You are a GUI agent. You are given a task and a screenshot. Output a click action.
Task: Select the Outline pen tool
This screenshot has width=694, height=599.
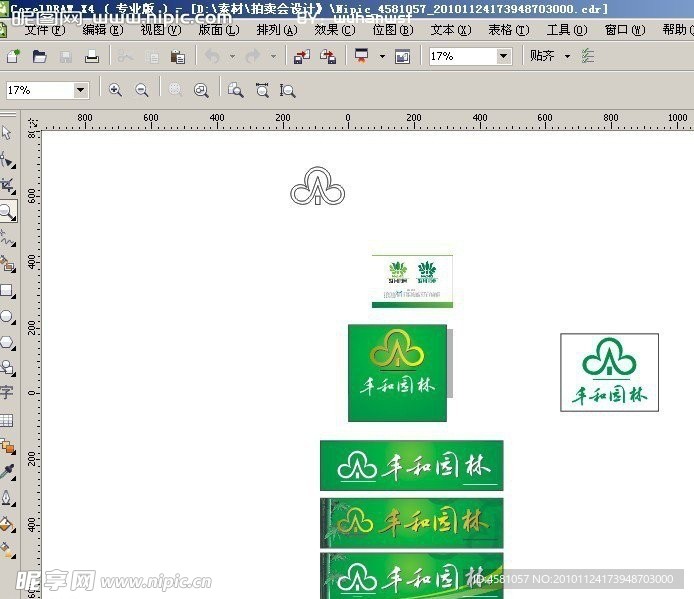tap(8, 498)
